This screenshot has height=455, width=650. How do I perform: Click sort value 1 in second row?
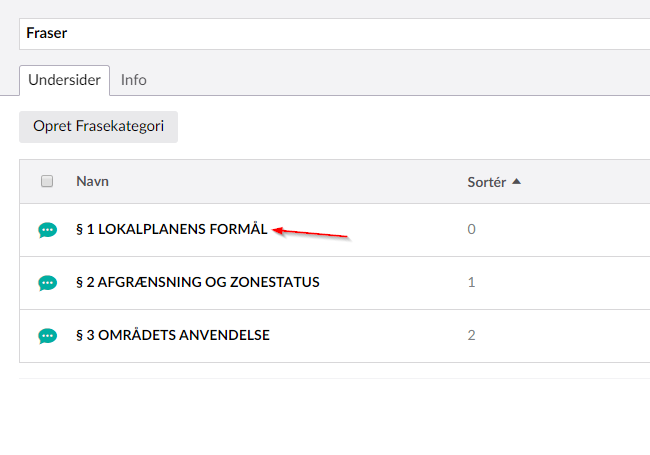pyautogui.click(x=472, y=282)
